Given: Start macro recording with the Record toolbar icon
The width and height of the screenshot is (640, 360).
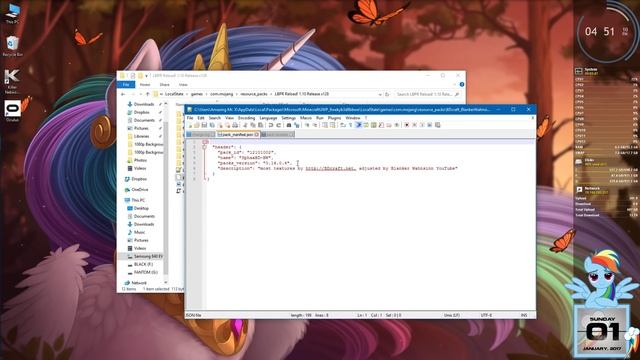Looking at the screenshot, I should [406, 125].
